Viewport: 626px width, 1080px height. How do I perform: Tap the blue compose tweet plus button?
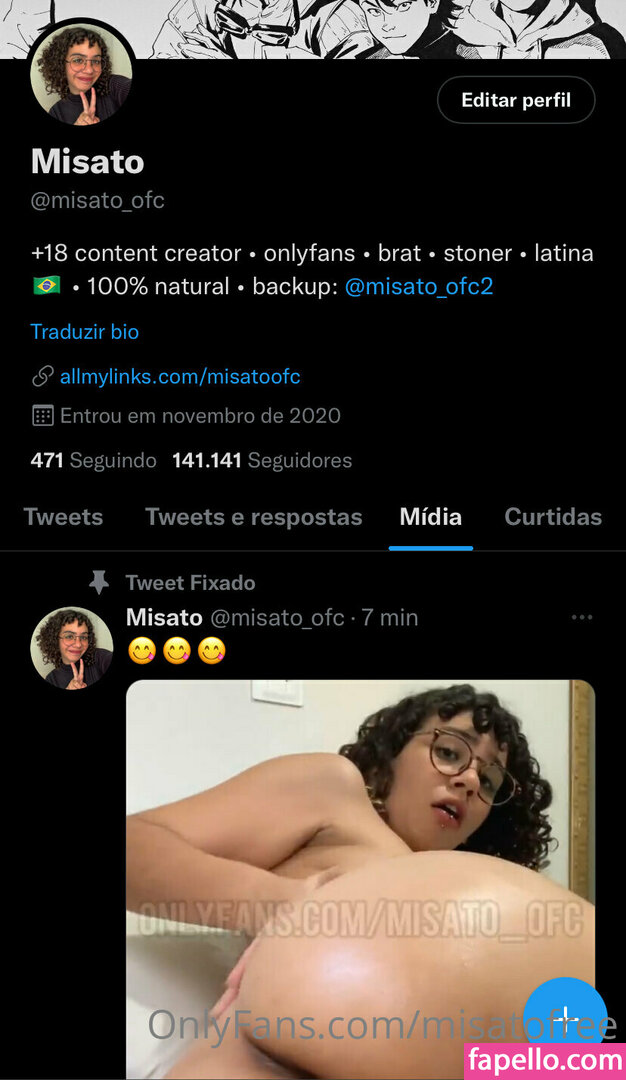coord(565,1018)
